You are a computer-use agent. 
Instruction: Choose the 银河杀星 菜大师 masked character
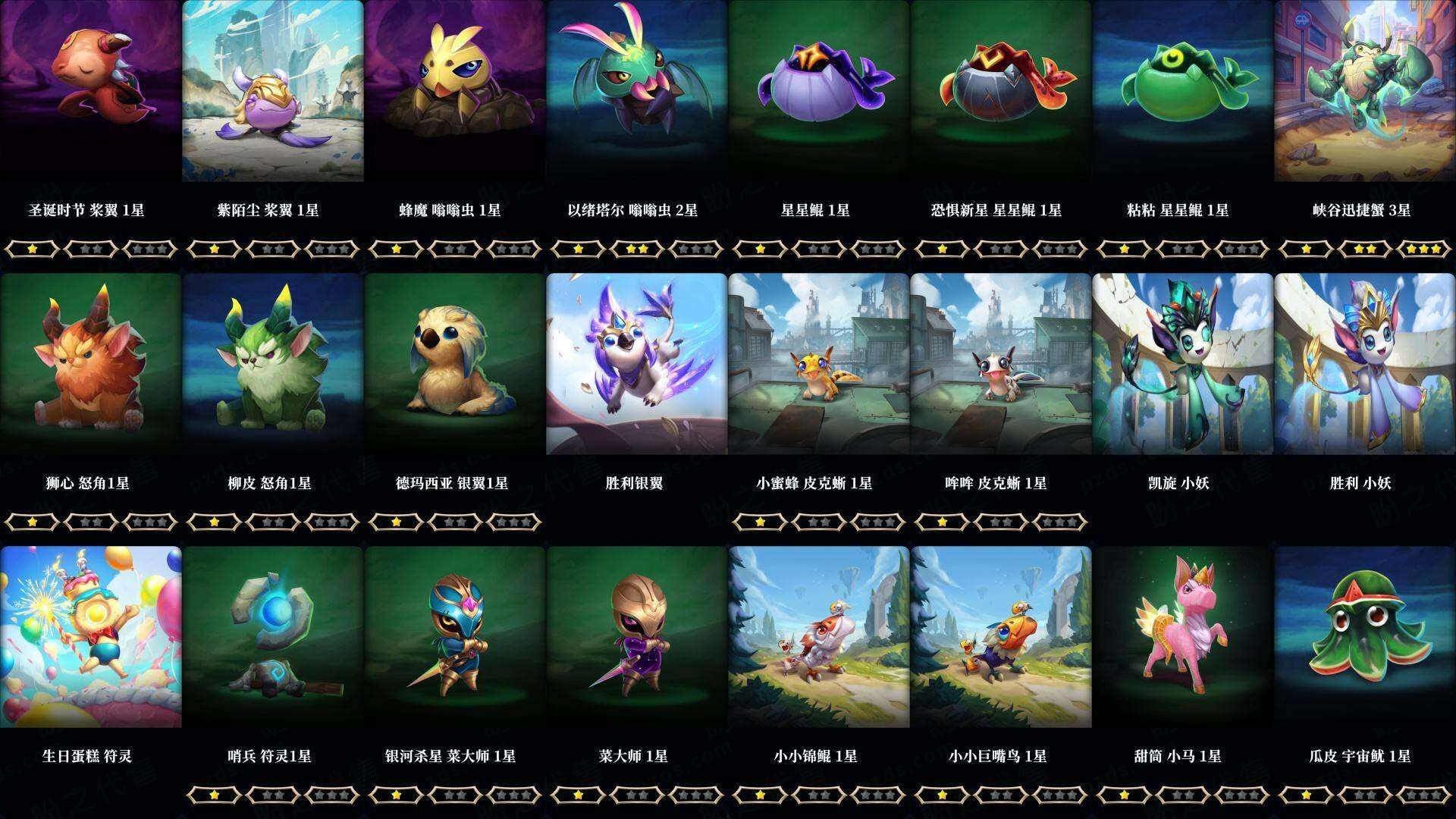click(x=455, y=637)
